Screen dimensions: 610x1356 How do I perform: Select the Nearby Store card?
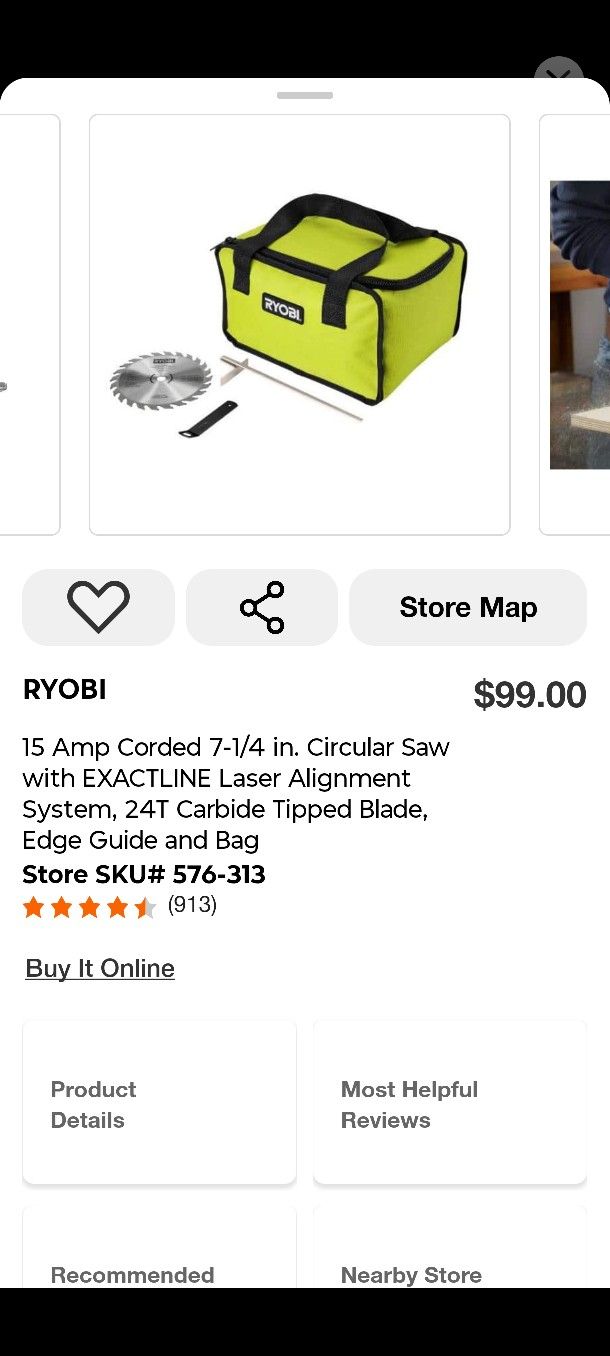coord(450,1260)
